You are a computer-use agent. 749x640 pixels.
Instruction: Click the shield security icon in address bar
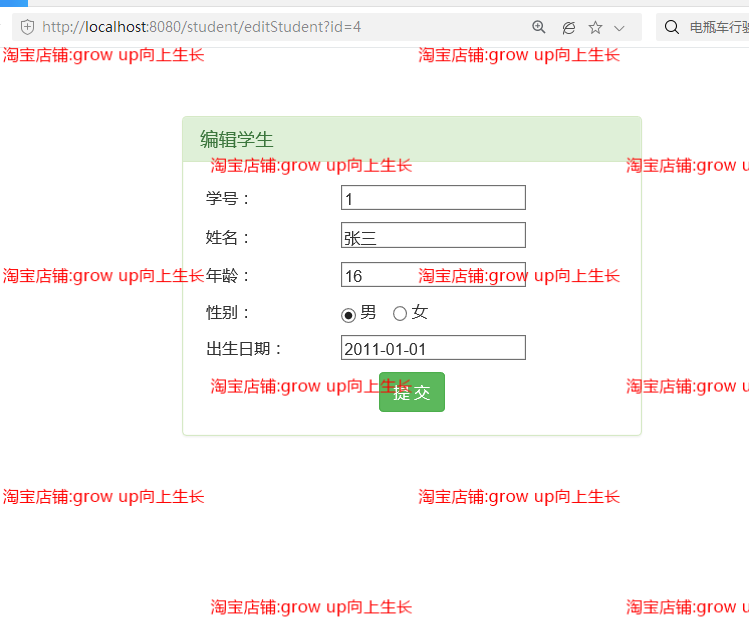(x=27, y=27)
